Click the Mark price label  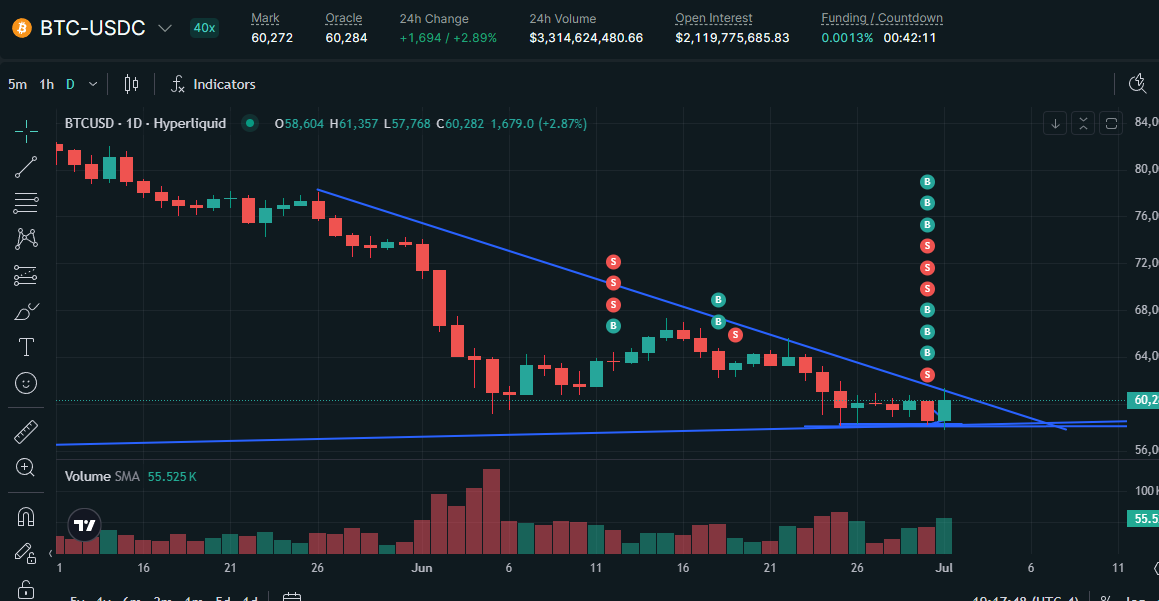[265, 18]
